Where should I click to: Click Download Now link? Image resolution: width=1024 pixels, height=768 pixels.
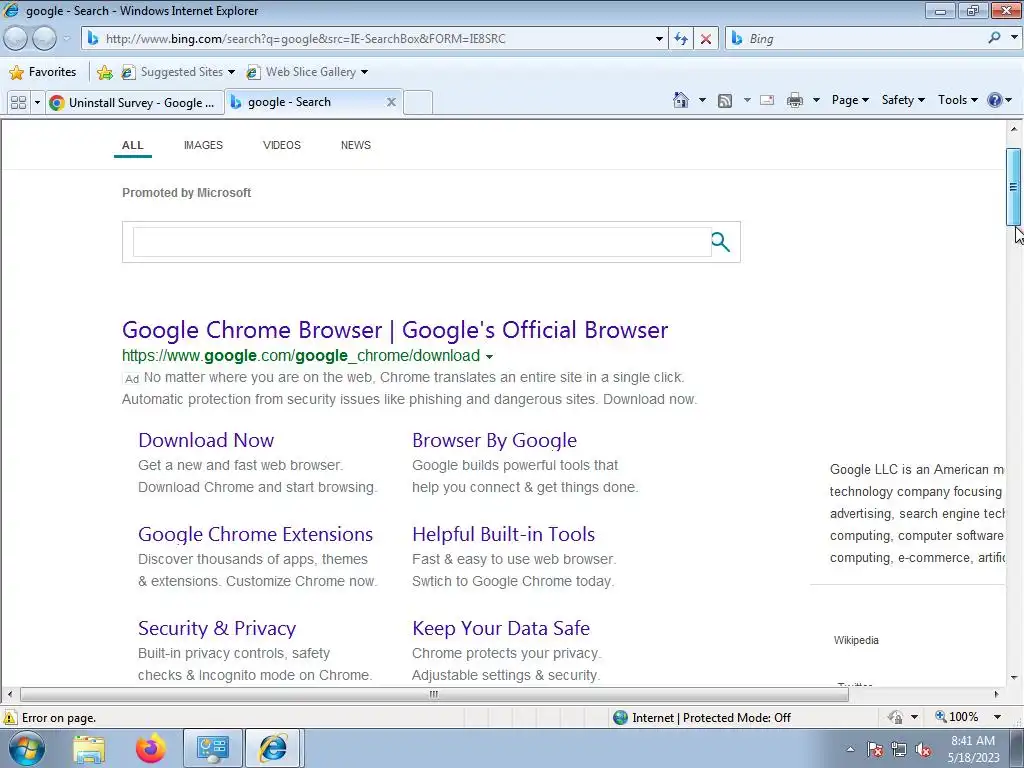click(206, 440)
